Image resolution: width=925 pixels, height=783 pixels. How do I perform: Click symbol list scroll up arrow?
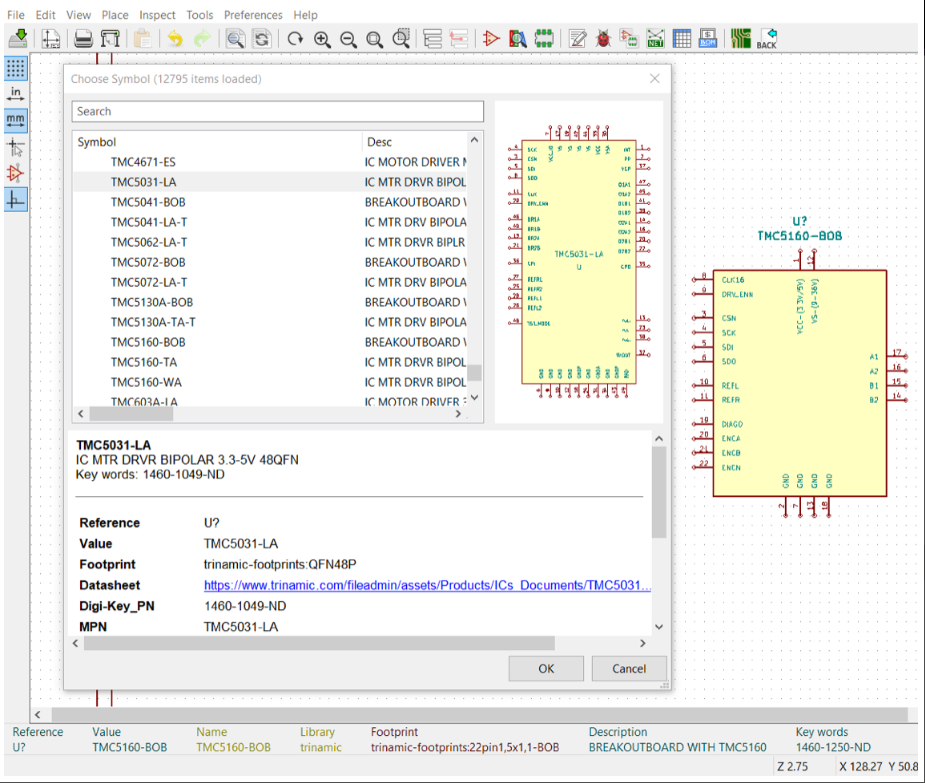click(x=474, y=140)
